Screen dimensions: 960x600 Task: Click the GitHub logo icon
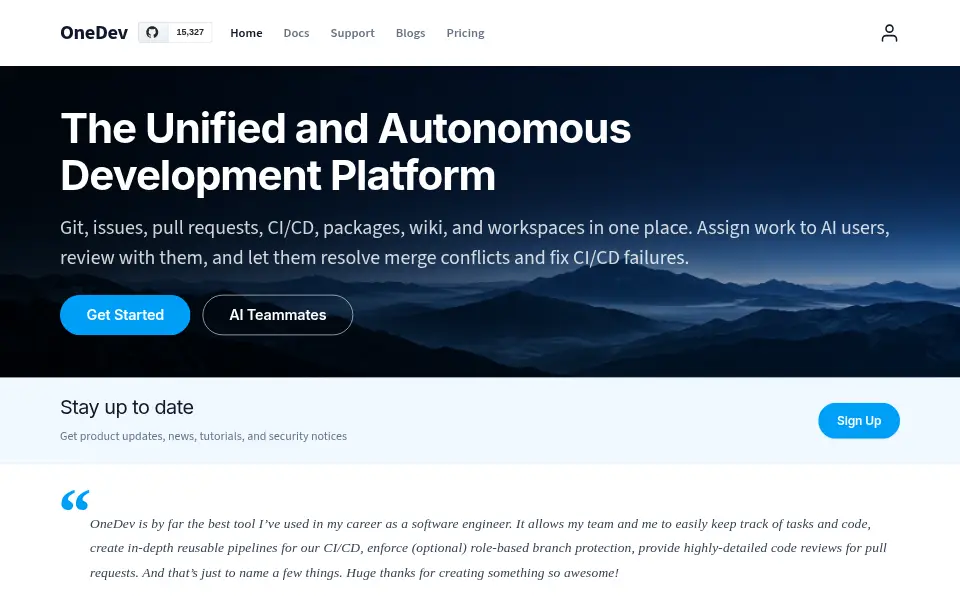click(152, 32)
